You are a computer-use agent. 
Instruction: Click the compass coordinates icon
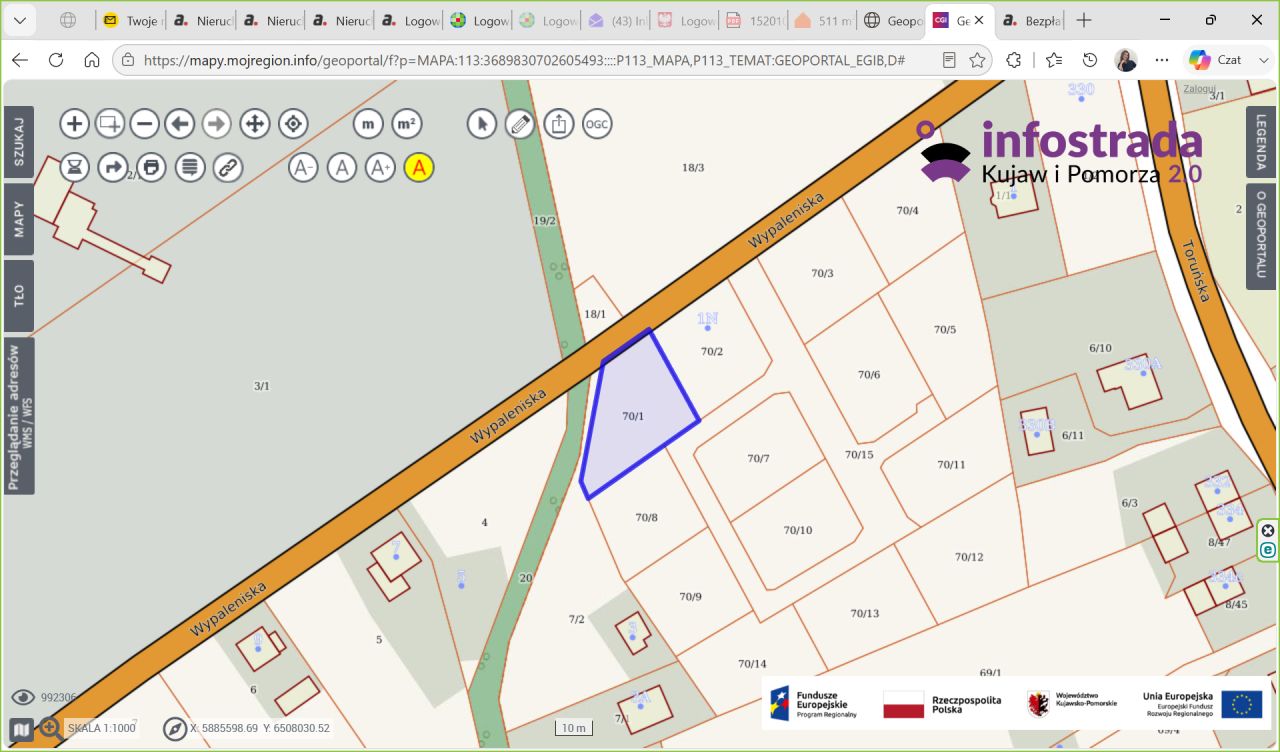coord(175,728)
